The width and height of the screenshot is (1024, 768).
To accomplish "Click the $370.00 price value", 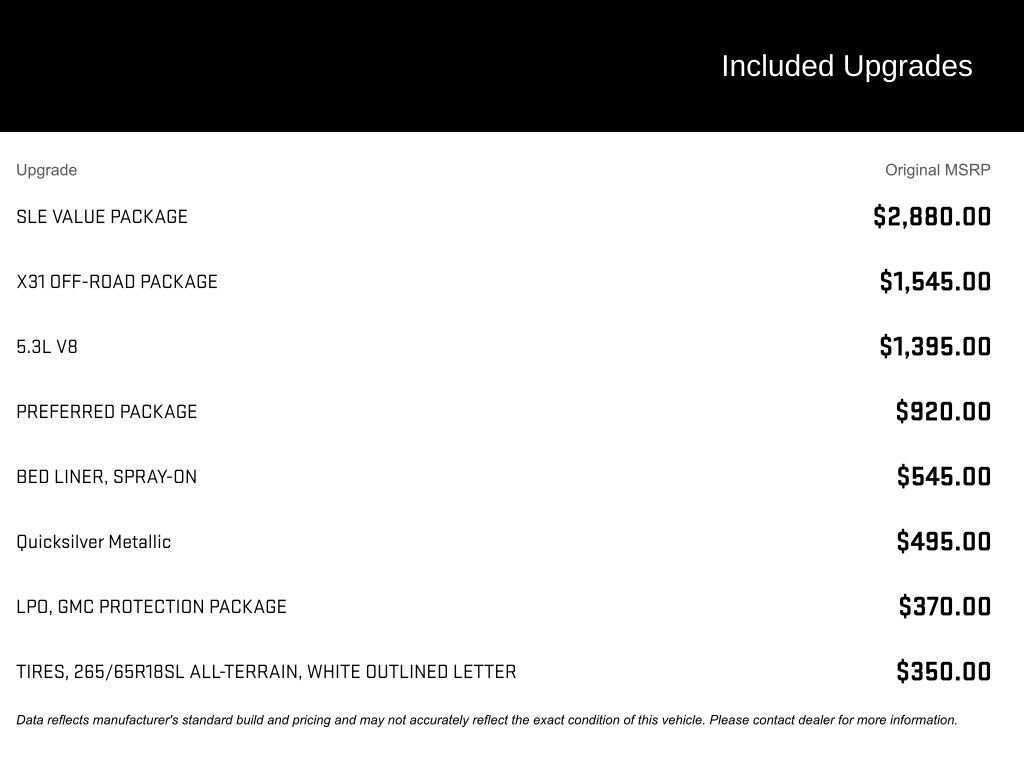I will 944,607.
